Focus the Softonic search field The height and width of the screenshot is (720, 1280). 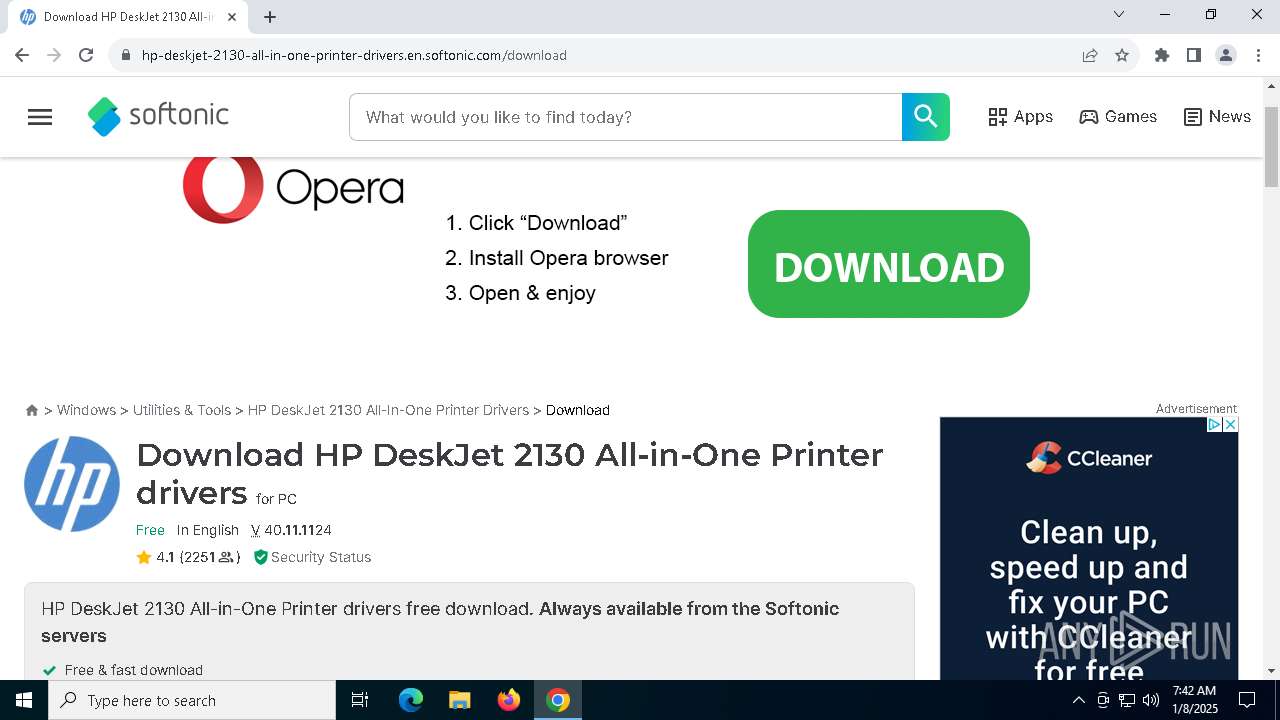click(x=625, y=117)
